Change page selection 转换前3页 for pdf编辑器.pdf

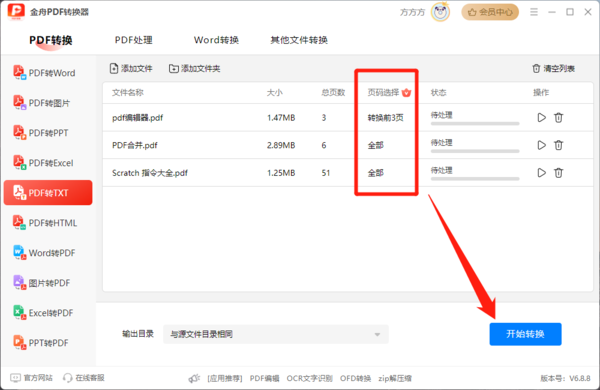pyautogui.click(x=385, y=117)
